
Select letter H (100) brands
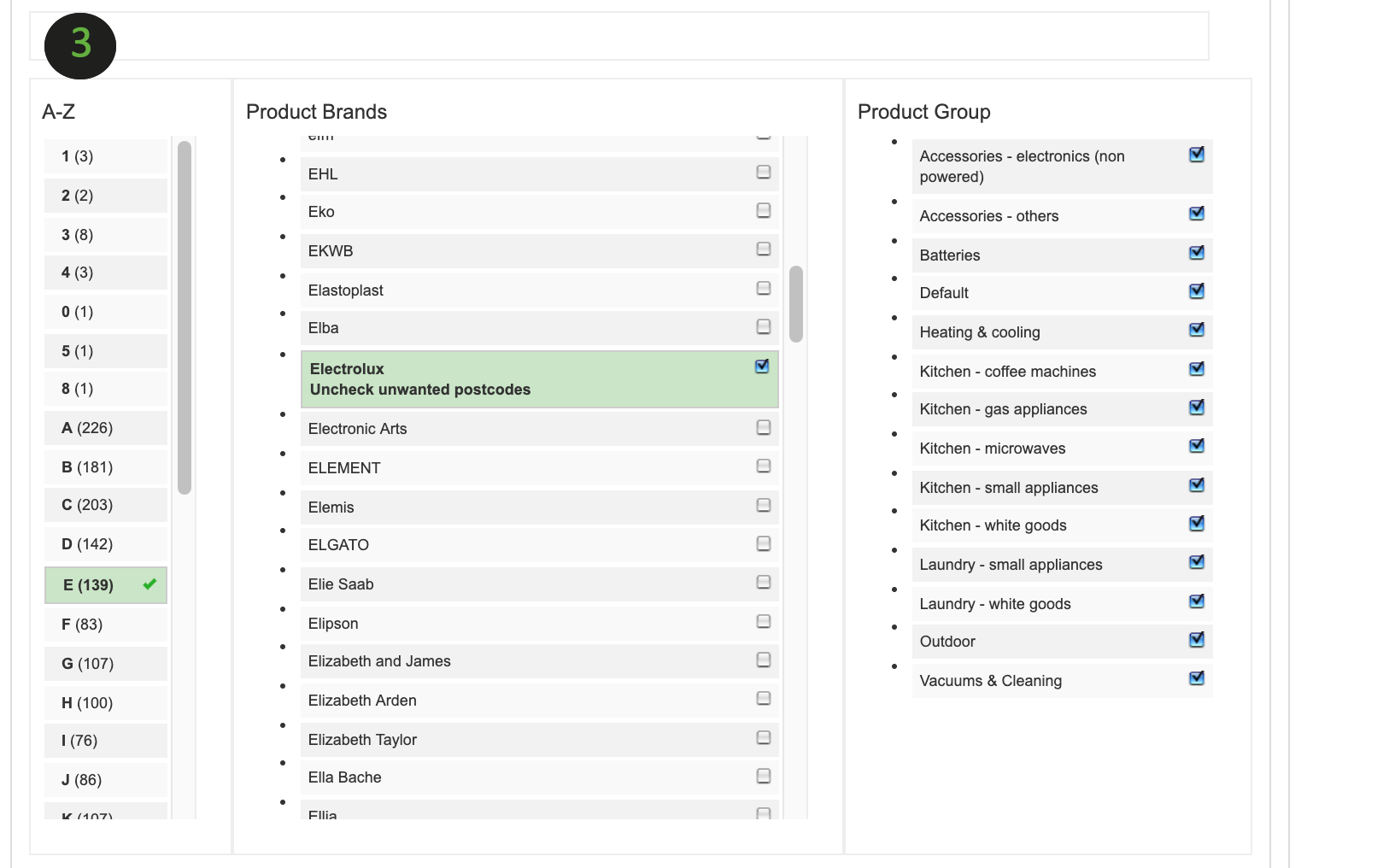(x=106, y=703)
